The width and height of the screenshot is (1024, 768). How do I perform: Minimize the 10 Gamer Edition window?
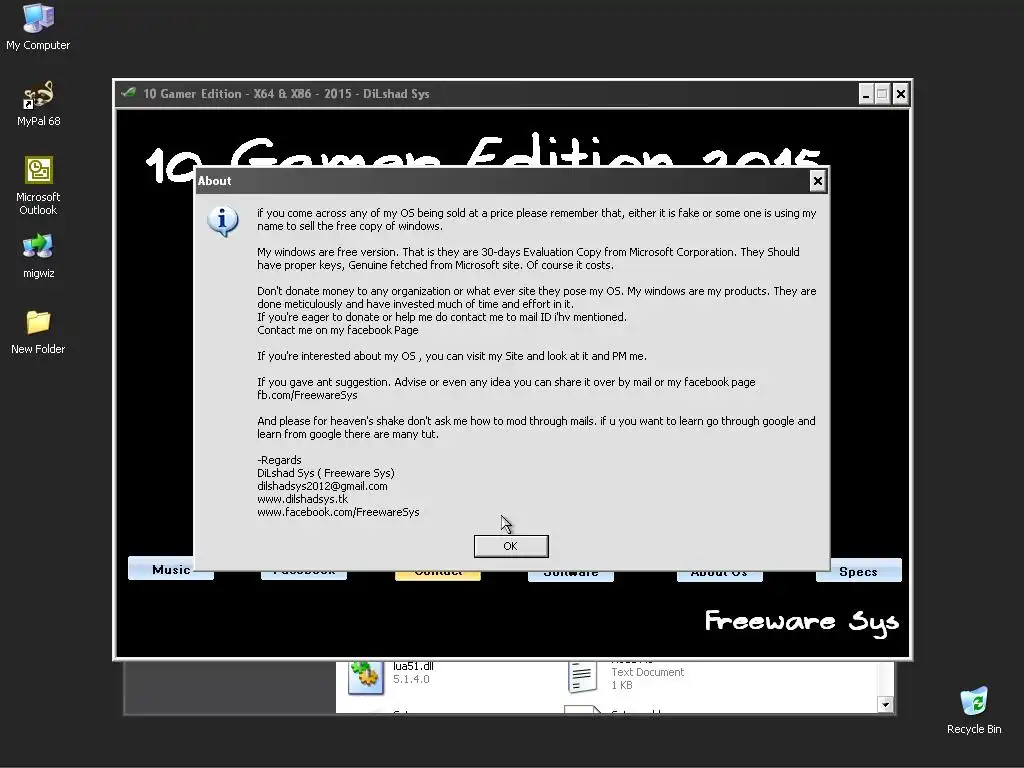click(865, 94)
